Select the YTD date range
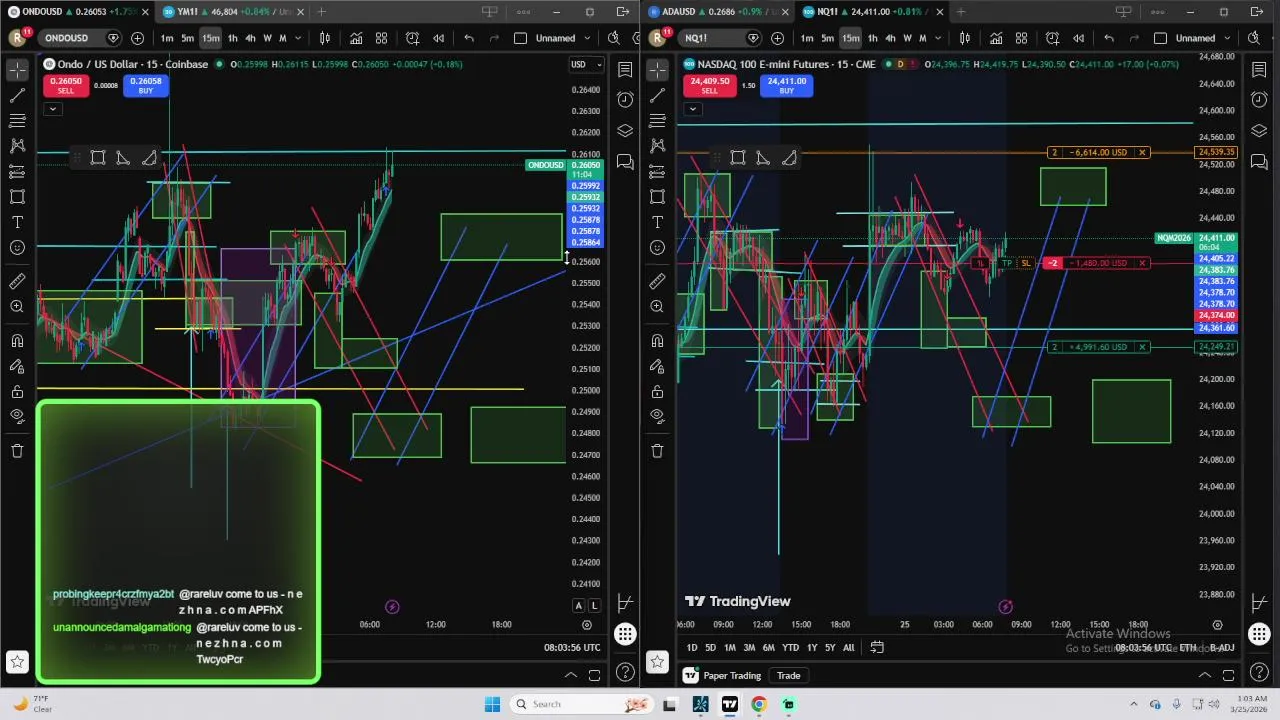 pyautogui.click(x=790, y=647)
